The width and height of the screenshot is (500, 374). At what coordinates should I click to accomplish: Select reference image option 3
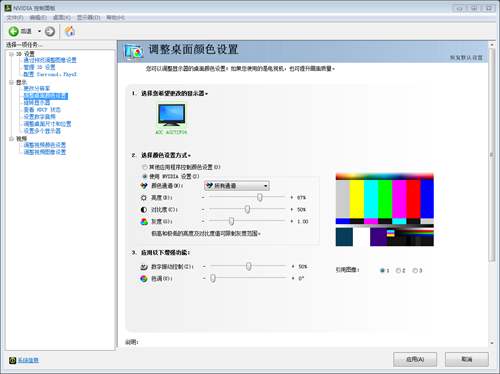coord(415,270)
